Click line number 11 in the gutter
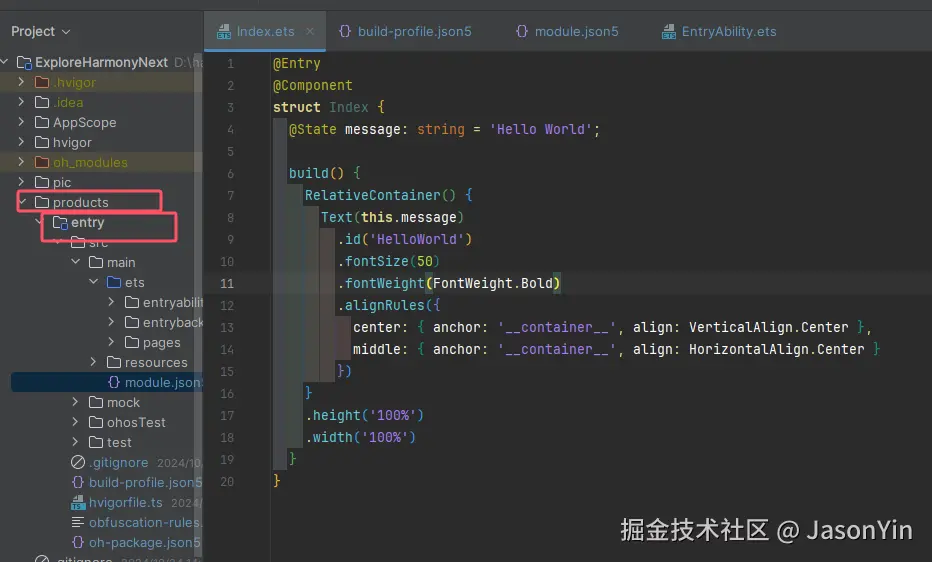Viewport: 932px width, 562px height. [227, 283]
